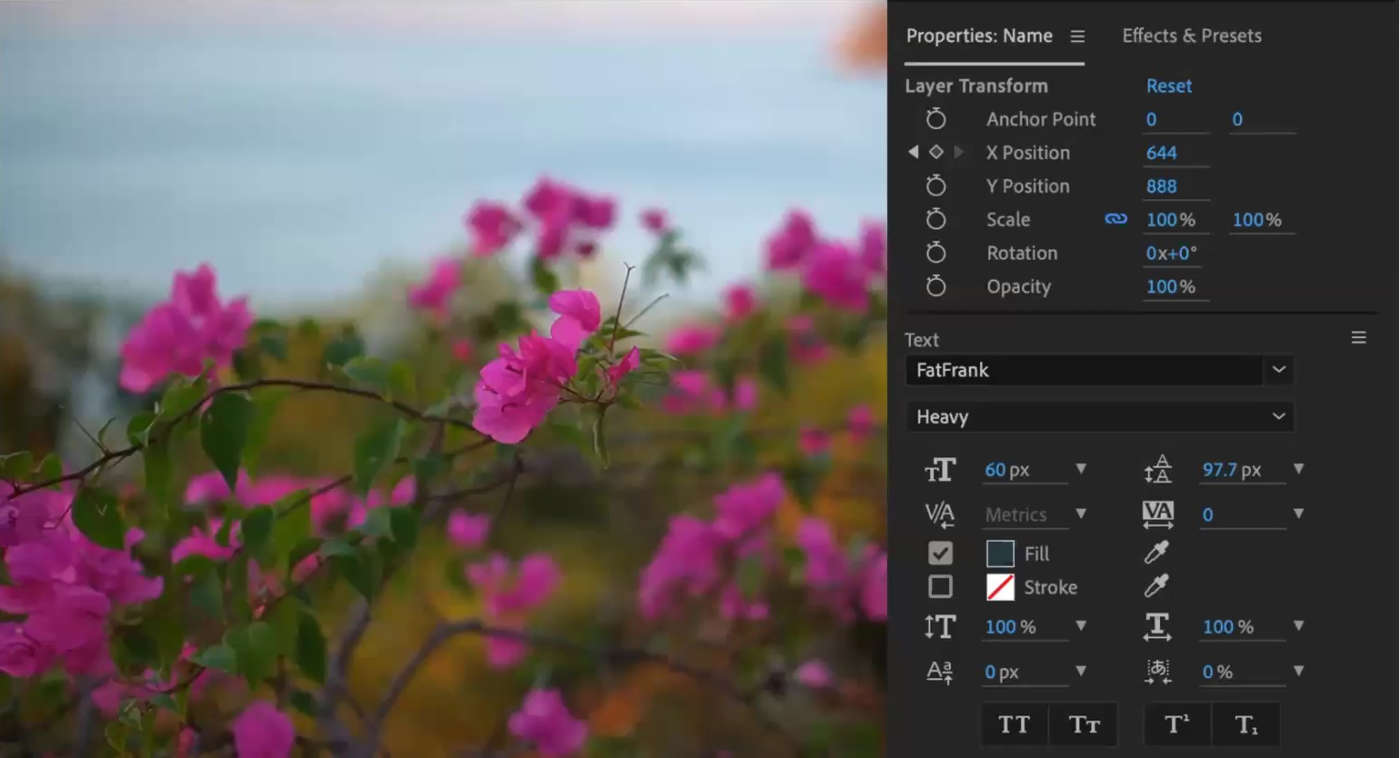Select the Fill eyedropper tool
Viewport: 1400px width, 758px height.
pos(1156,553)
